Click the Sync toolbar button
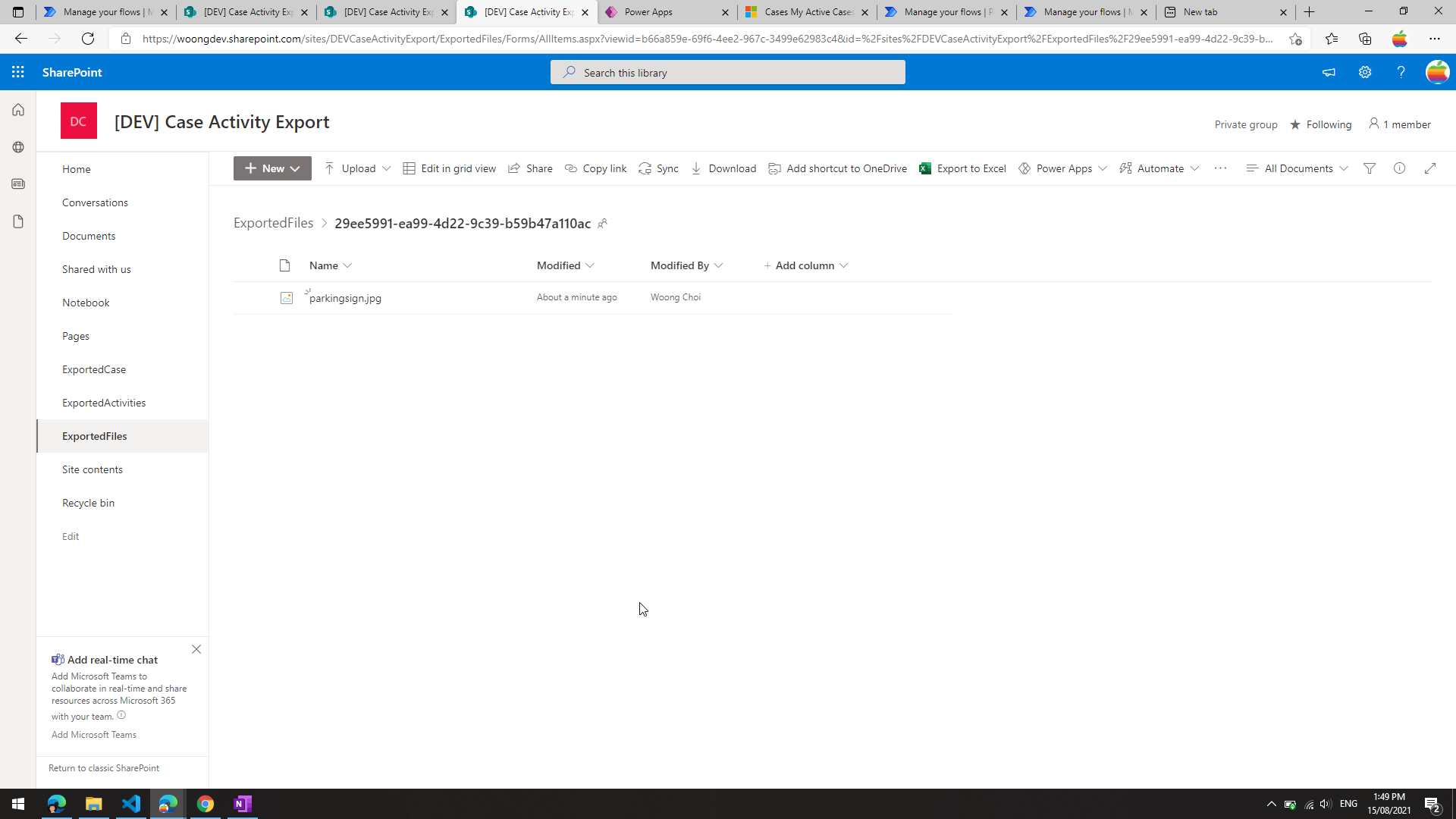Image resolution: width=1456 pixels, height=819 pixels. click(658, 168)
